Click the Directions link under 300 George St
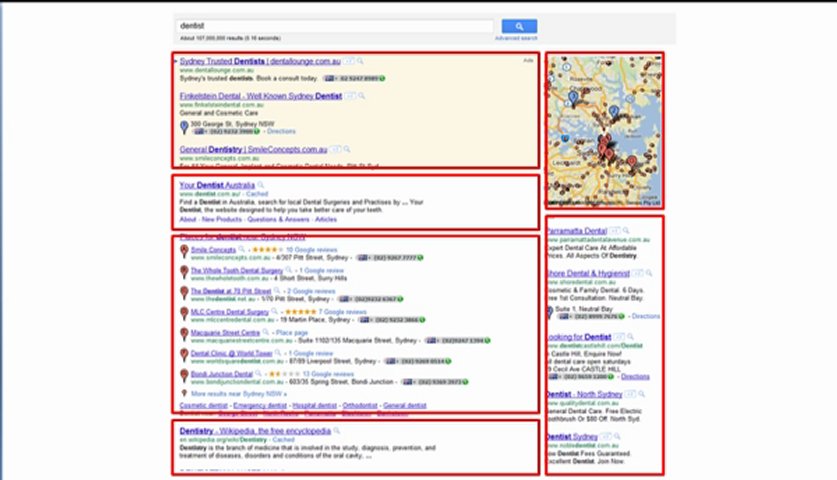This screenshot has height=480, width=837. point(280,131)
